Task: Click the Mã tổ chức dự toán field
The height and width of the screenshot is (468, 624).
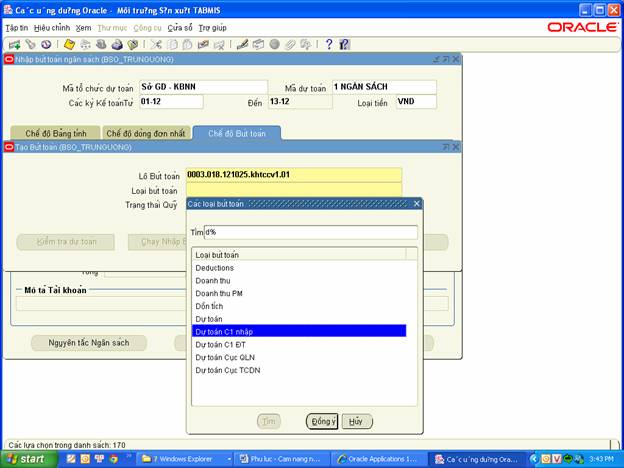Action: [x=203, y=87]
